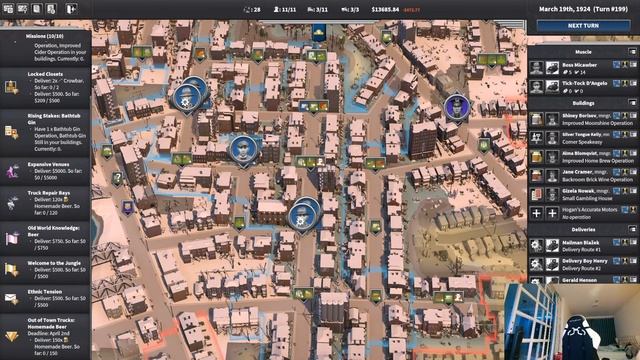Open the Locked Closets mission entry
This screenshot has width=640, height=360.
coord(45,87)
